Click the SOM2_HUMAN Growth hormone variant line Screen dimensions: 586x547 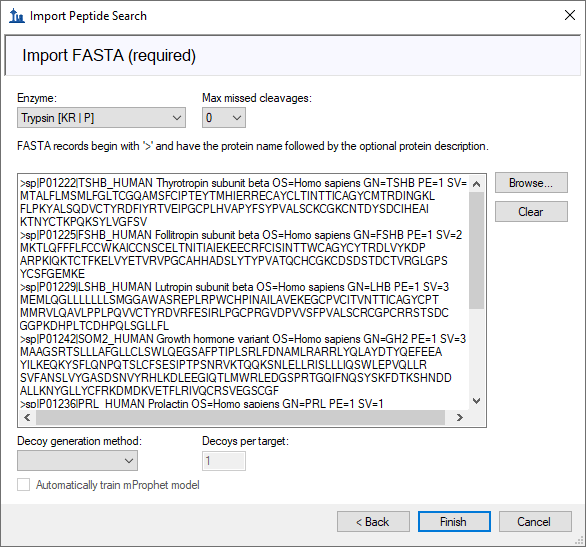243,339
